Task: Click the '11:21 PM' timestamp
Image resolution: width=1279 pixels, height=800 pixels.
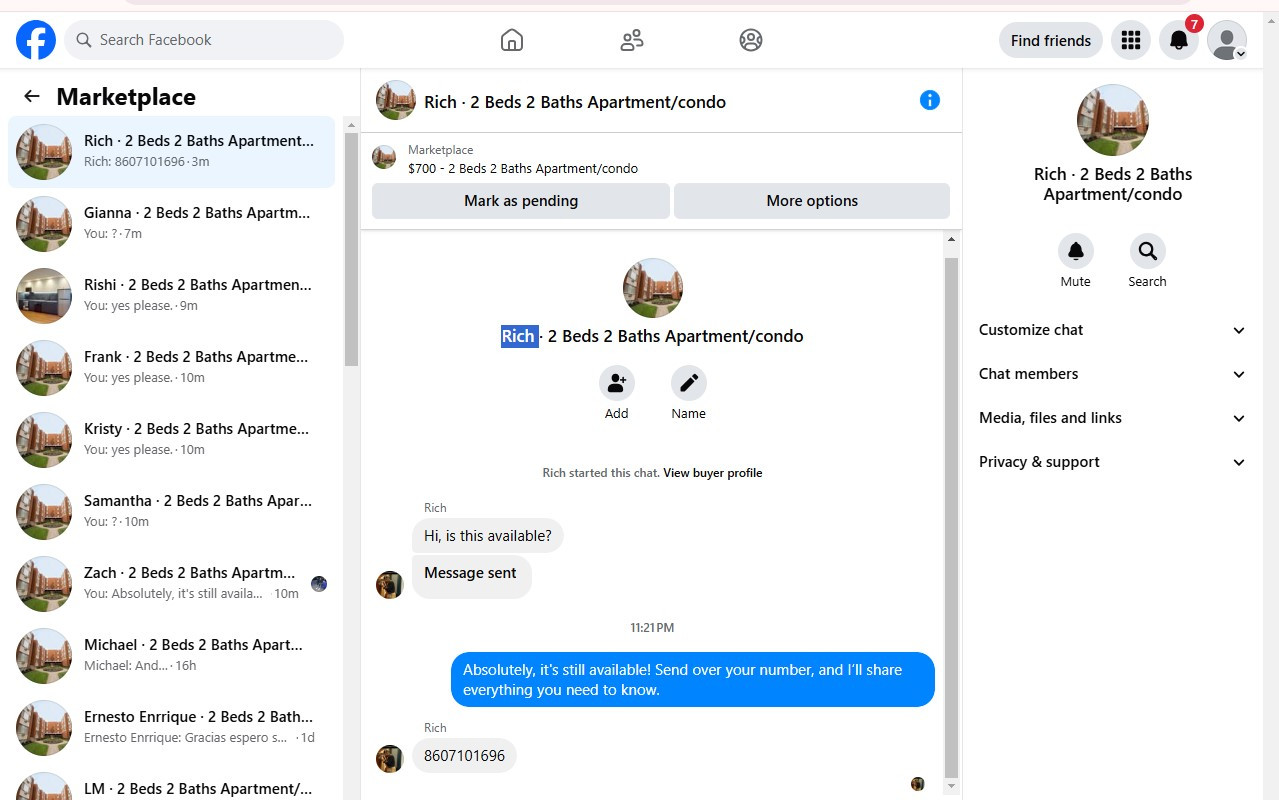Action: click(652, 628)
